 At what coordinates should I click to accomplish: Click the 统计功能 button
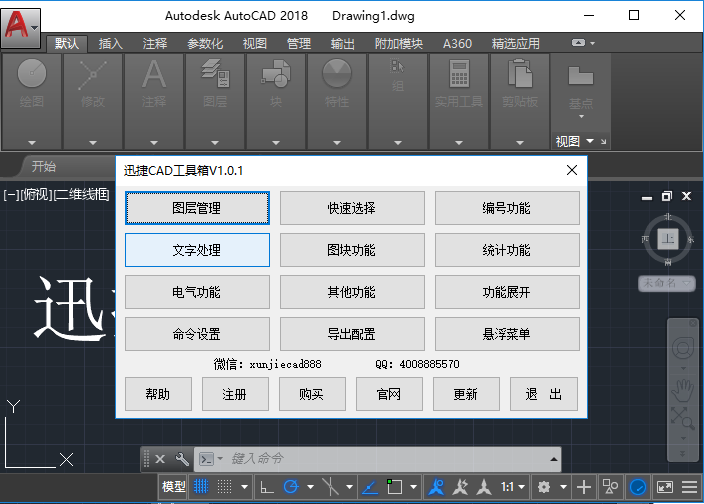pyautogui.click(x=507, y=250)
